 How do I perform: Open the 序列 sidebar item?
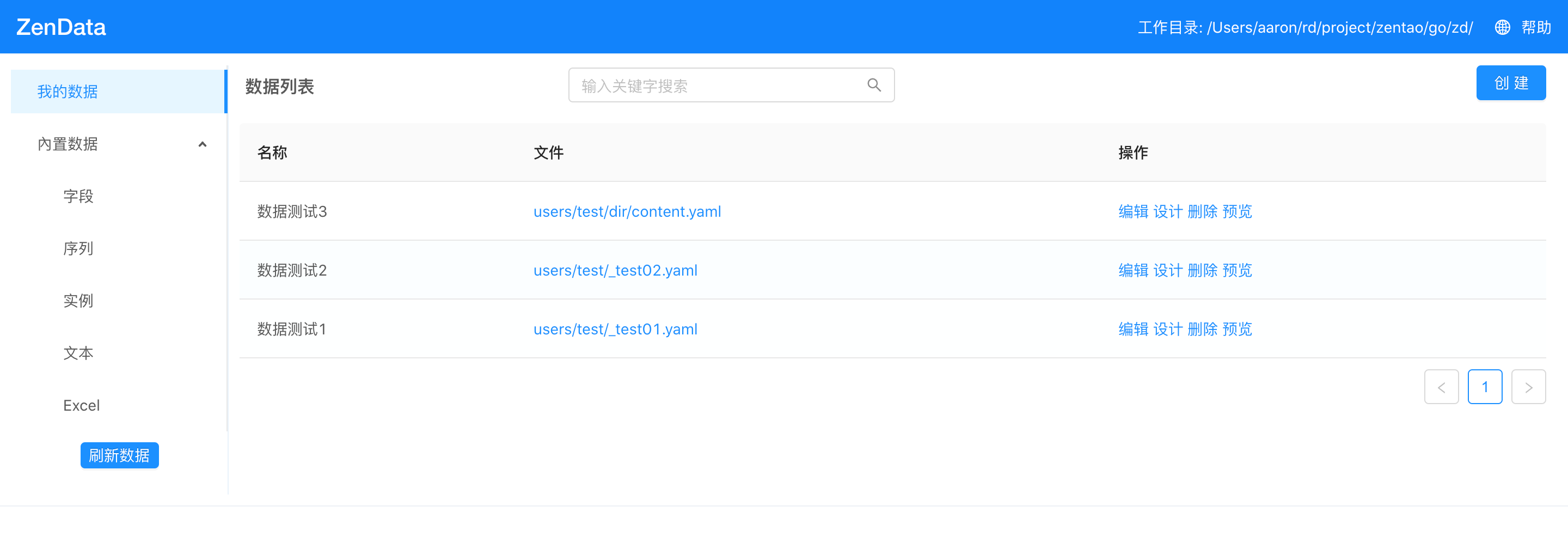(78, 248)
